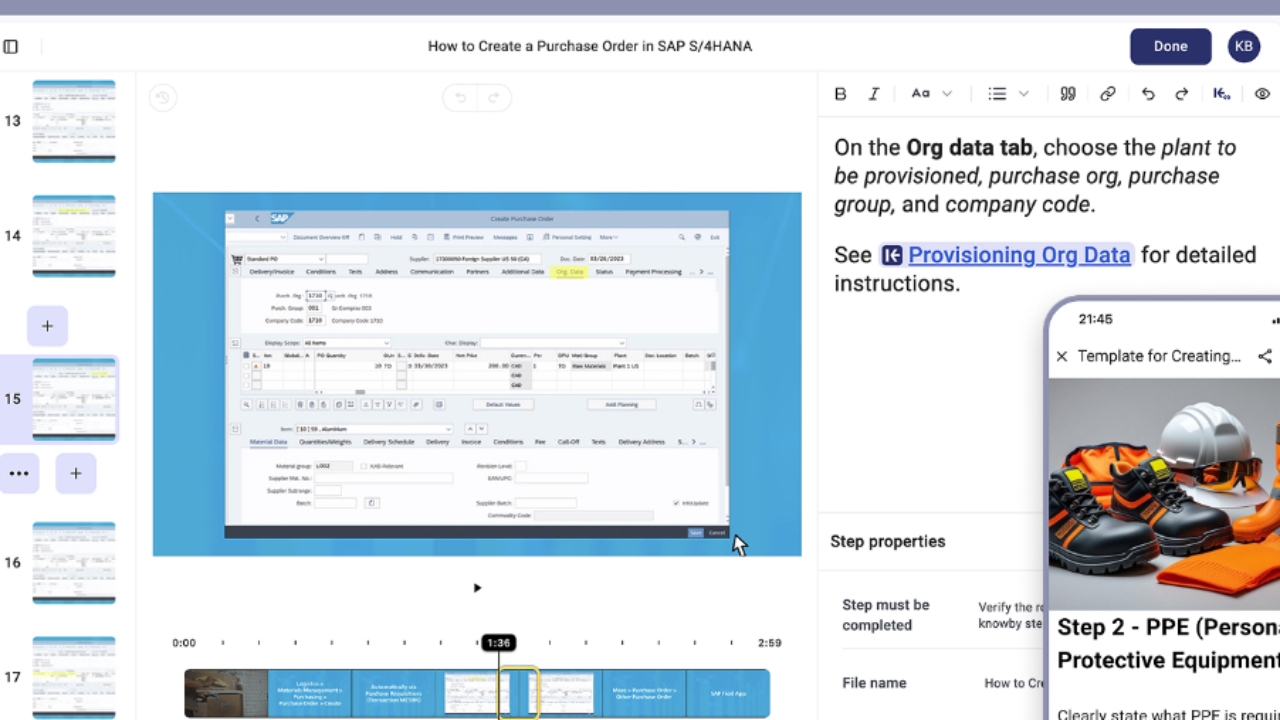Open the KB user avatar menu
Viewport: 1280px width, 720px height.
pyautogui.click(x=1244, y=46)
